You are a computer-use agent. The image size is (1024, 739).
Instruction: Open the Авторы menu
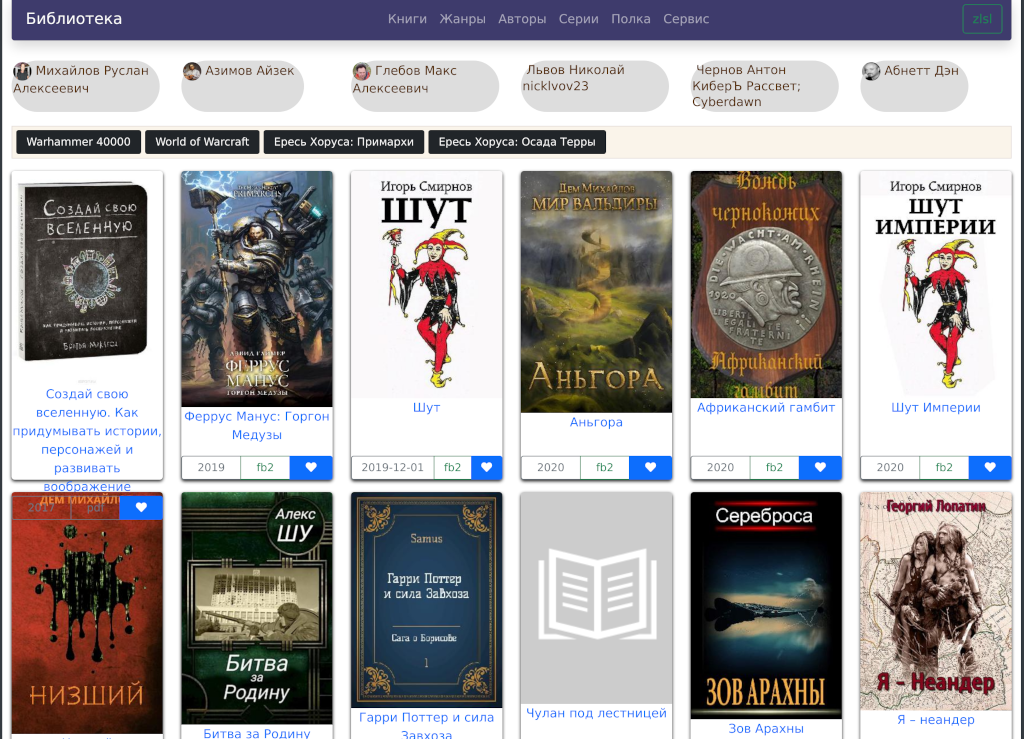click(x=522, y=19)
